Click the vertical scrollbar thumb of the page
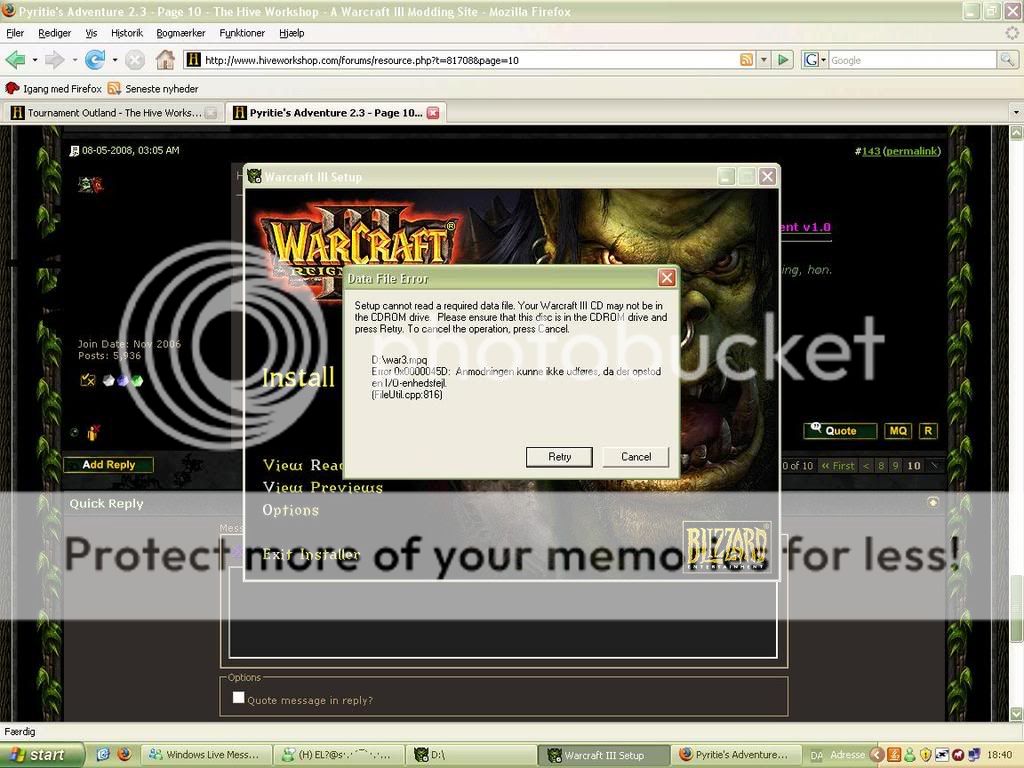The height and width of the screenshot is (768, 1024). point(1016,609)
